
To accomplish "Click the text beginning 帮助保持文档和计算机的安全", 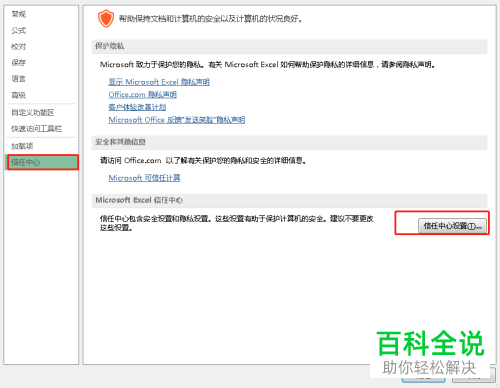I will pyautogui.click(x=210, y=19).
